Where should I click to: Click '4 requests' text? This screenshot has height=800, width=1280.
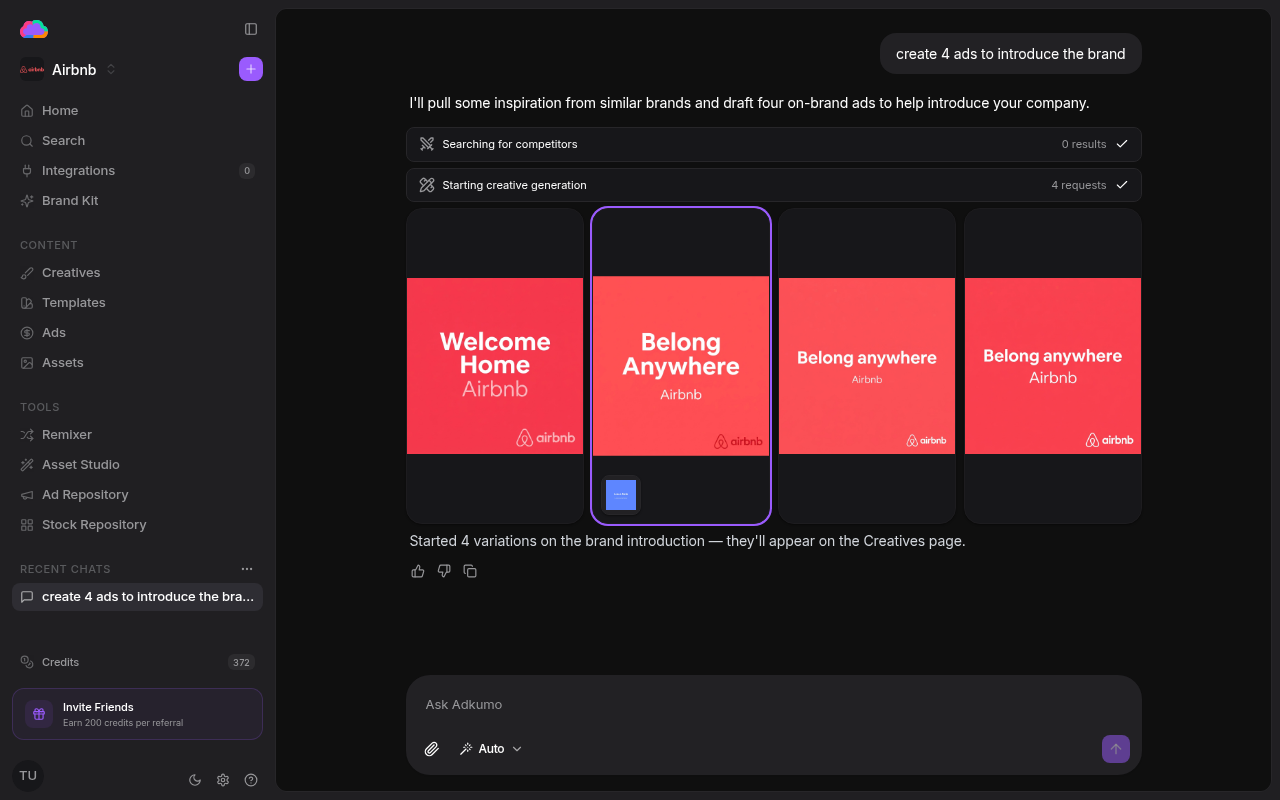click(x=1079, y=185)
